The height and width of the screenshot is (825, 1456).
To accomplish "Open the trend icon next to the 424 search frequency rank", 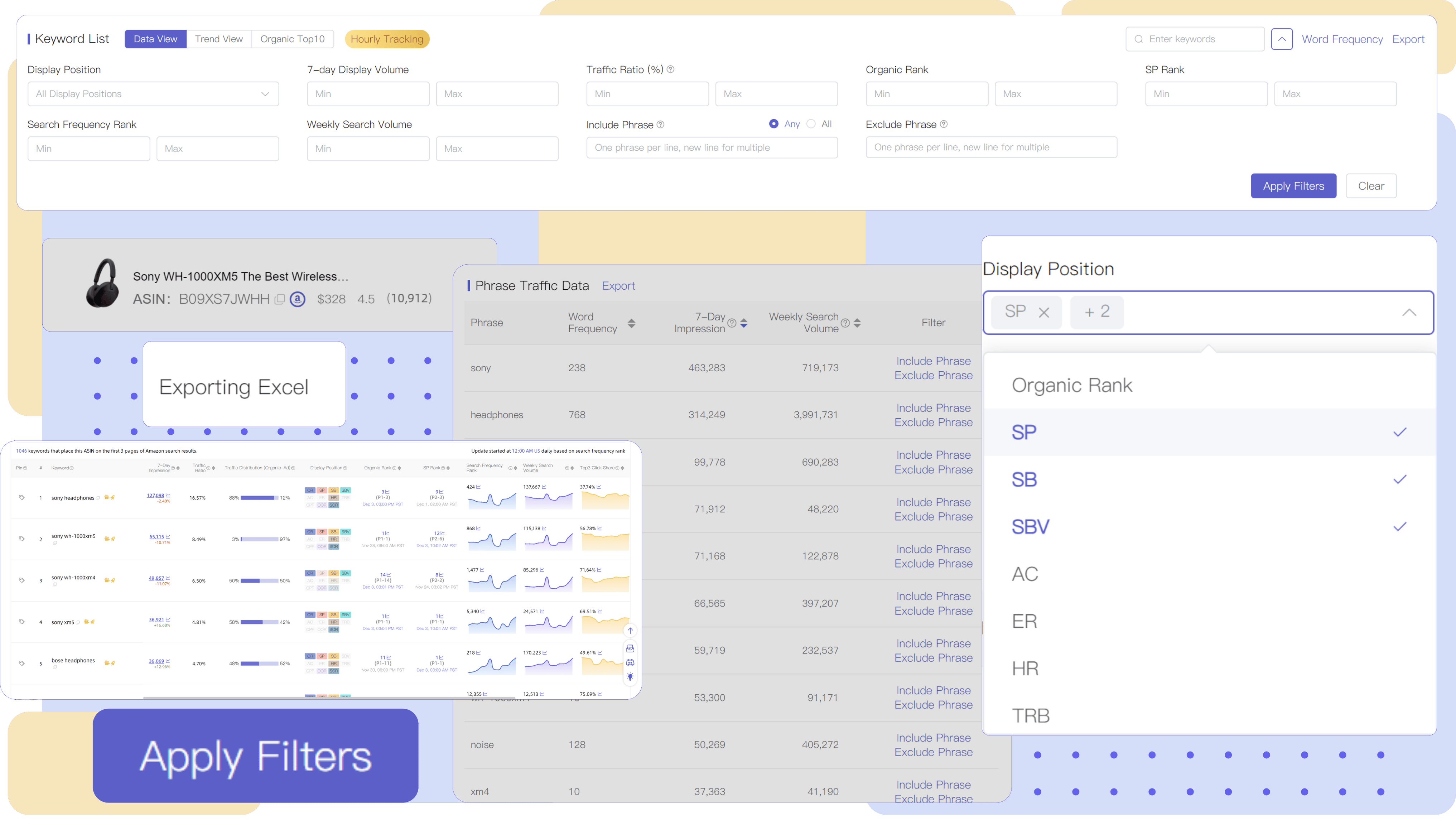I will coord(478,487).
